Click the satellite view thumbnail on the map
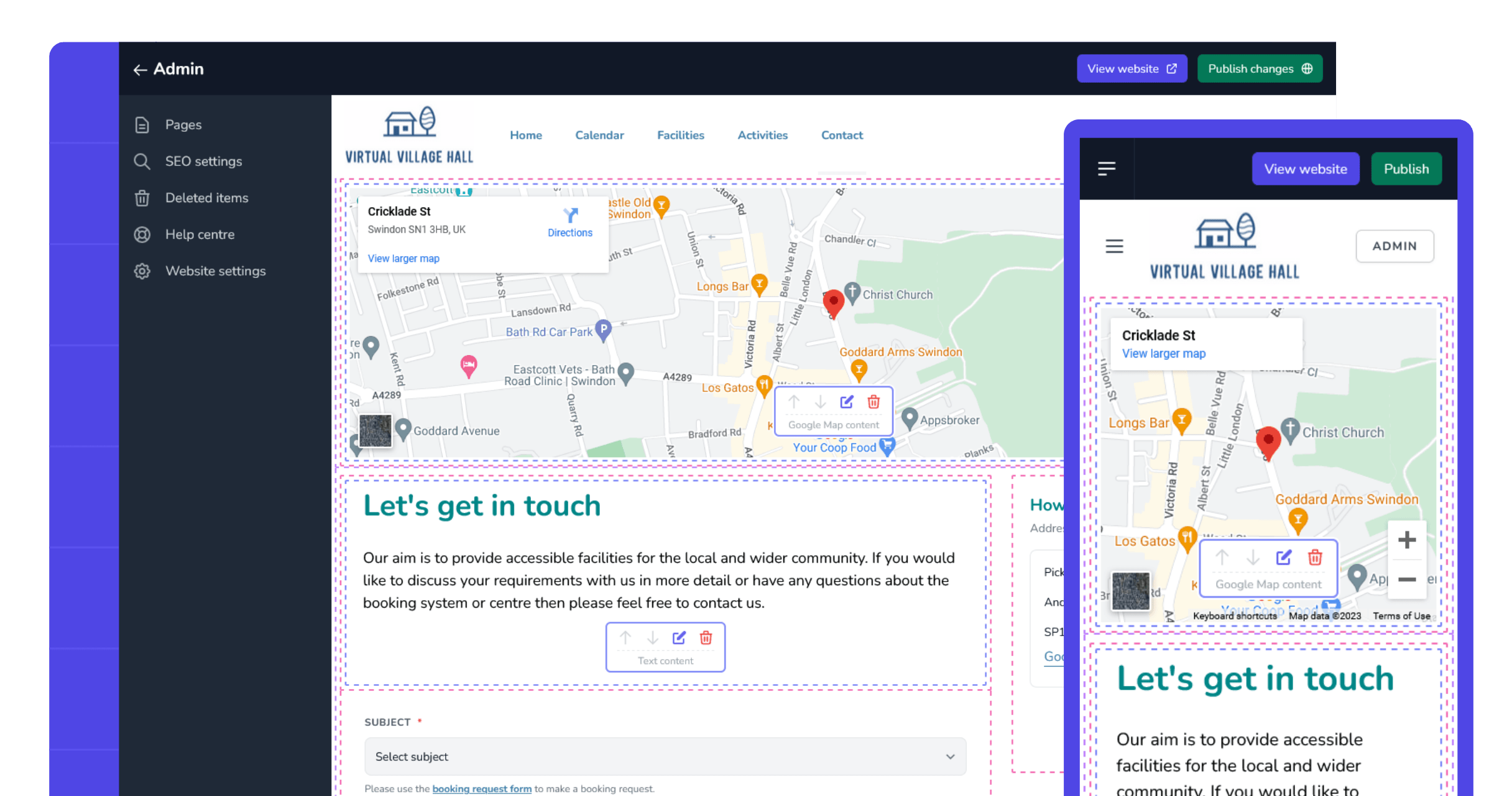The width and height of the screenshot is (1512, 796). coord(374,430)
